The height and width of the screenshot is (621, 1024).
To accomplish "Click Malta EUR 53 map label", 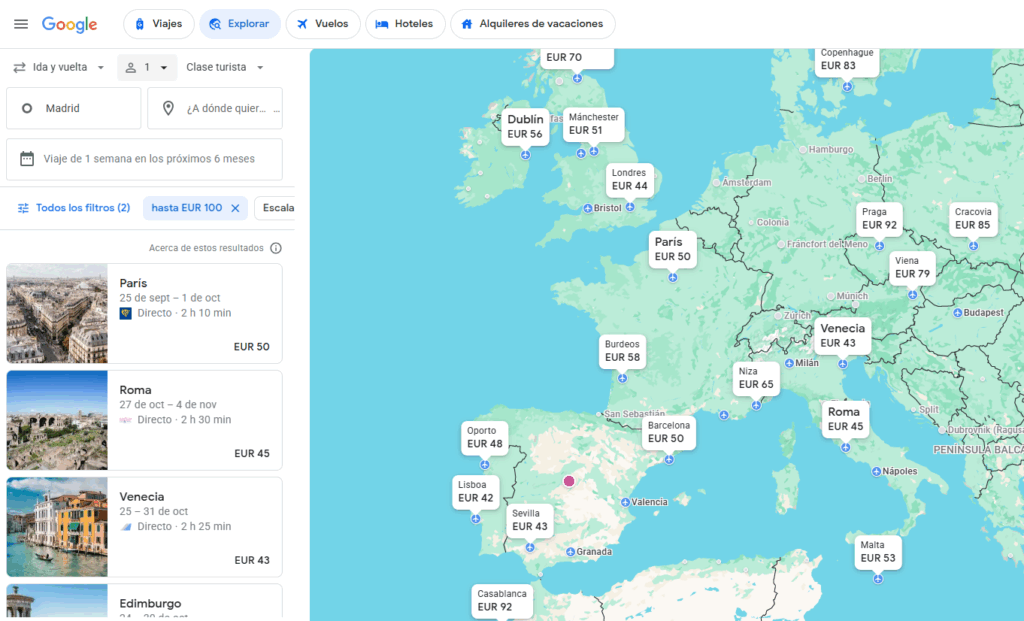I will pos(878,552).
